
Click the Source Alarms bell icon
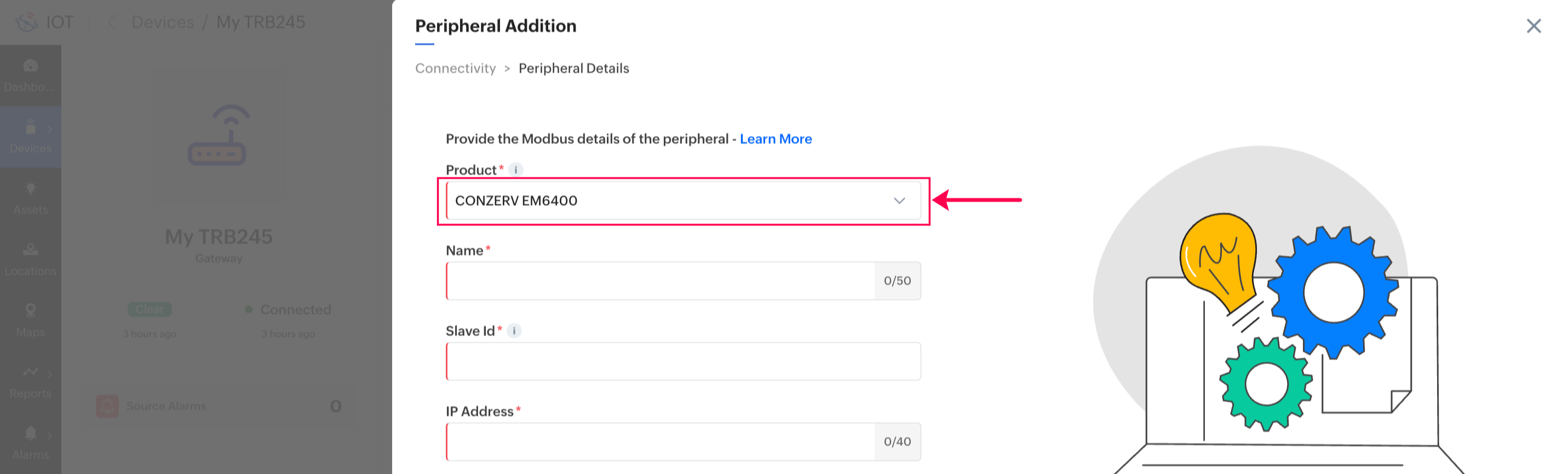107,406
